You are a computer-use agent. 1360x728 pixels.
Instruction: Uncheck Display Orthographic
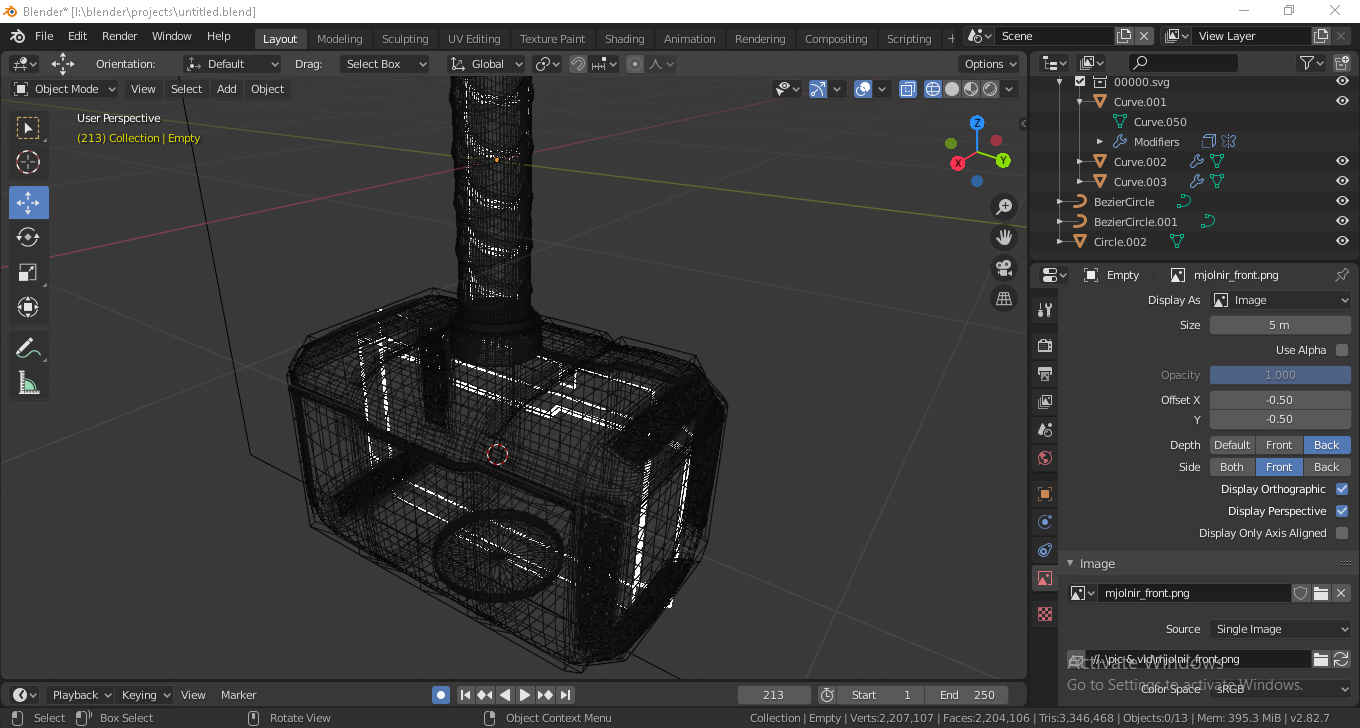tap(1342, 489)
